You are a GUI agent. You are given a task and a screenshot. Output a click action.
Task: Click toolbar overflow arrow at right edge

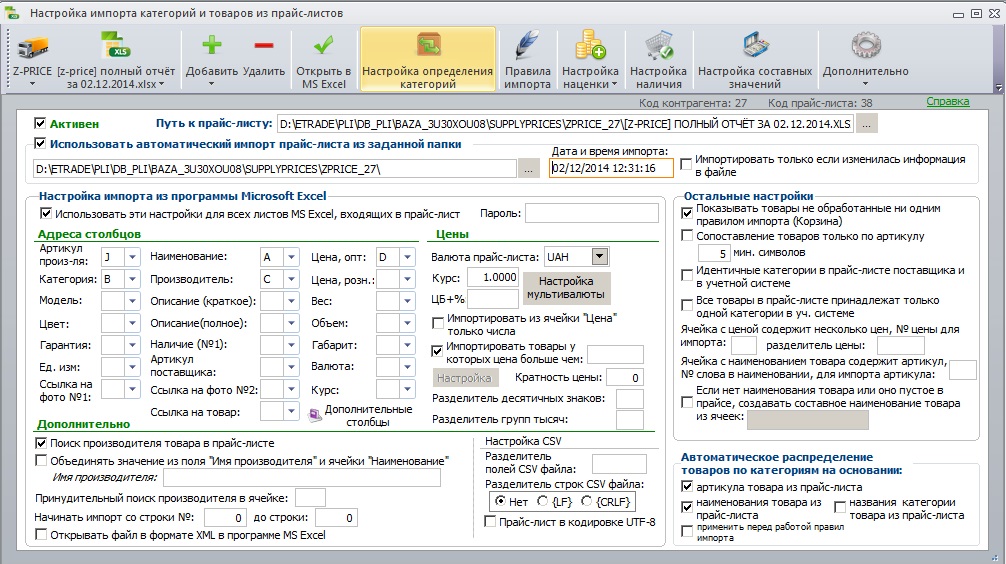pyautogui.click(x=998, y=87)
